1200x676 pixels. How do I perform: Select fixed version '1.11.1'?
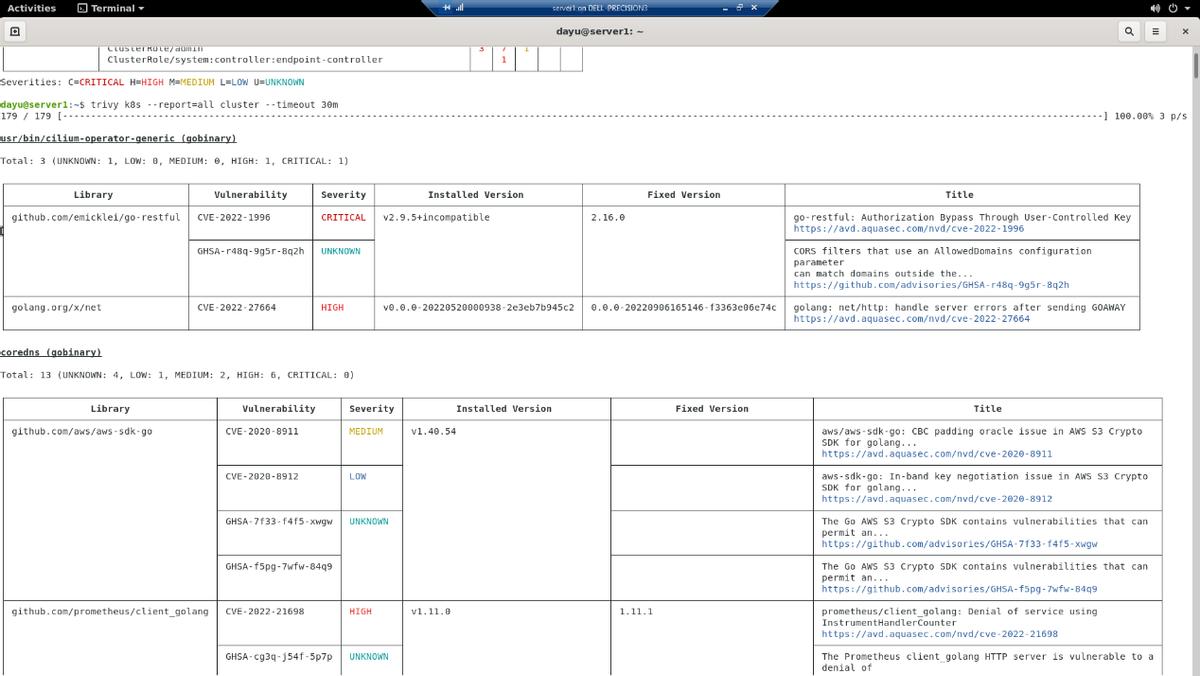[636, 611]
